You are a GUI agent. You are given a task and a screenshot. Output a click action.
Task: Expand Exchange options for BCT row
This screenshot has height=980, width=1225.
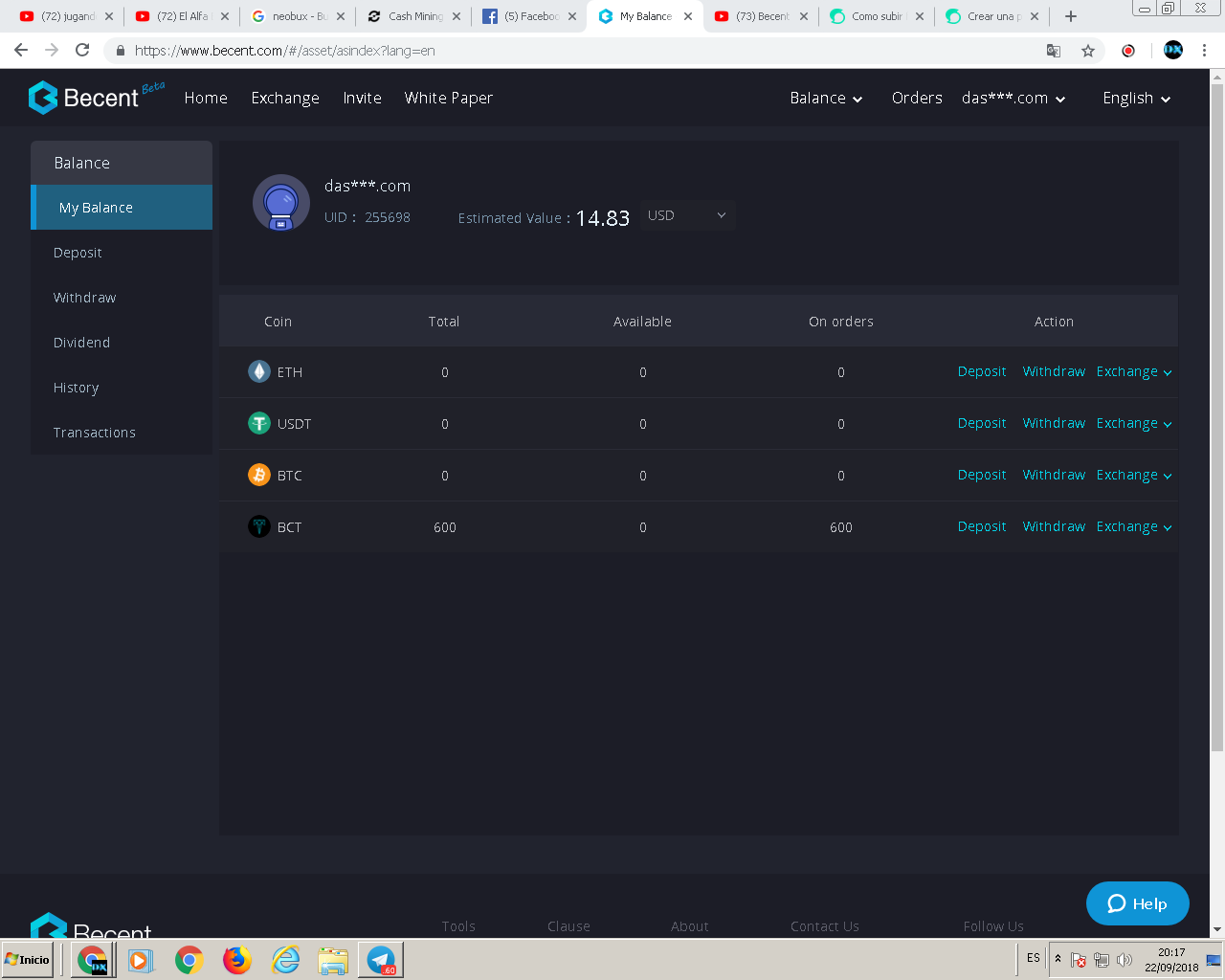(x=1134, y=526)
